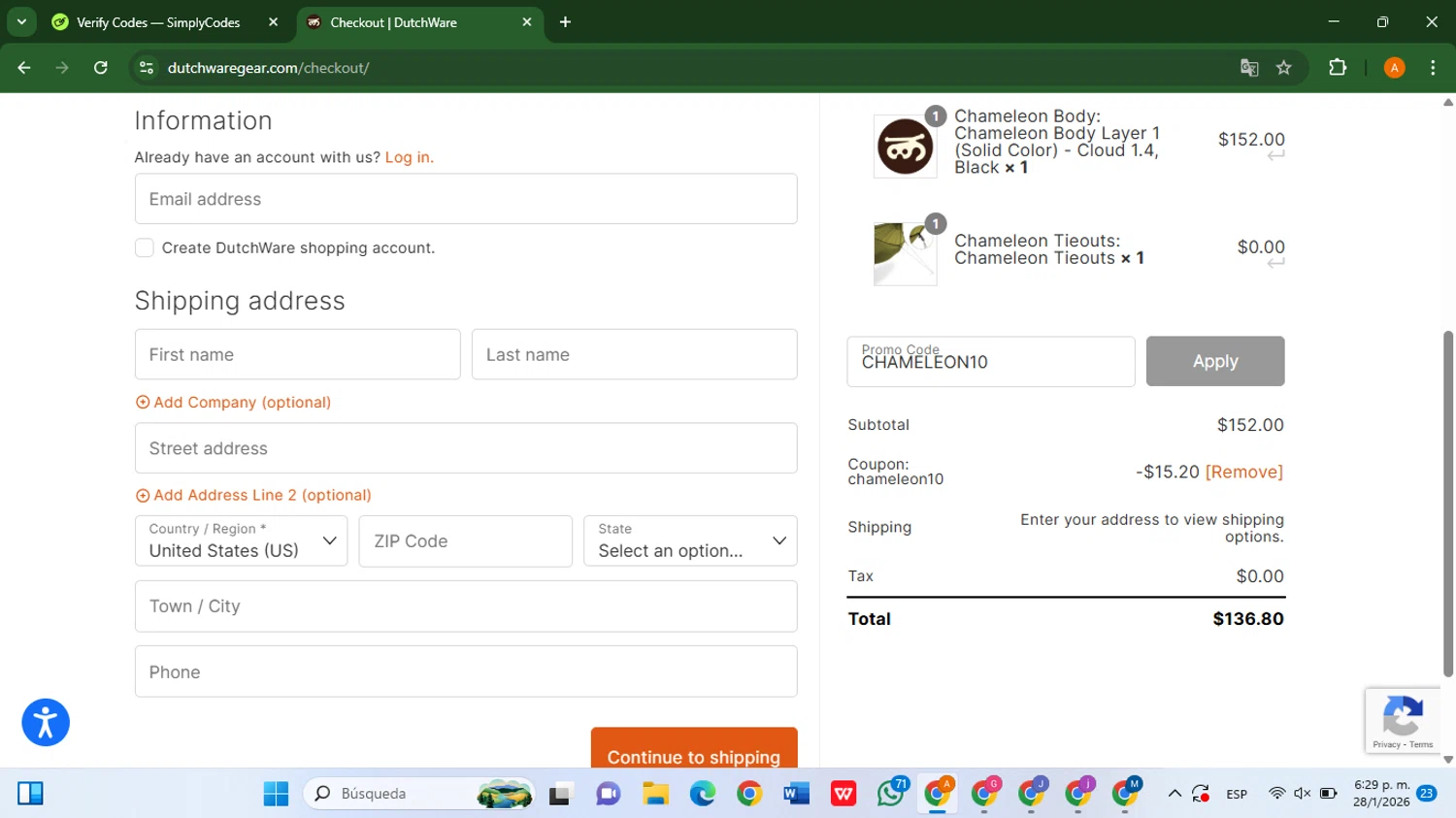
Task: Click the Total amount $136.80
Action: click(1248, 619)
